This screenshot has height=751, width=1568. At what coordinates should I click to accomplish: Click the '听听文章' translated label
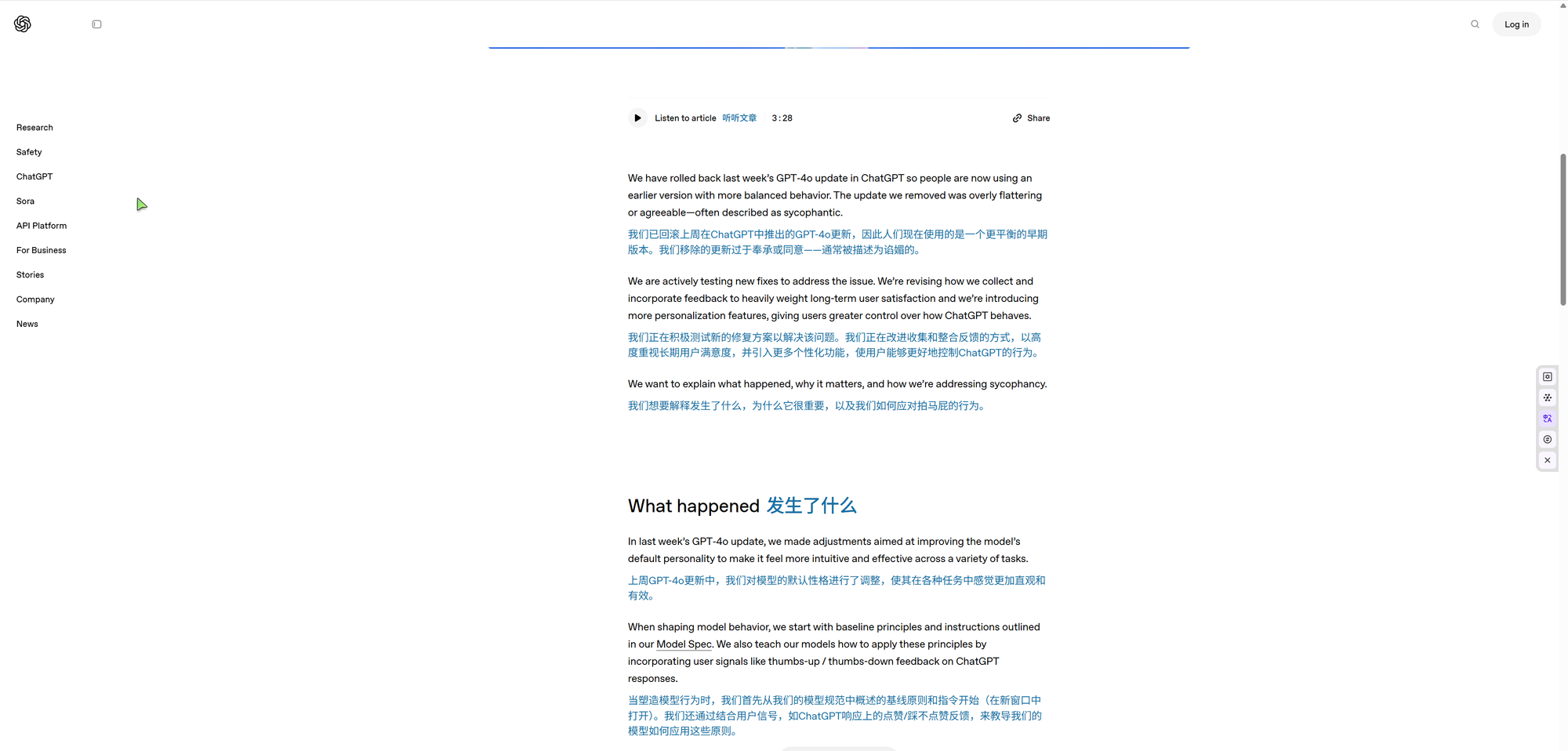[739, 118]
